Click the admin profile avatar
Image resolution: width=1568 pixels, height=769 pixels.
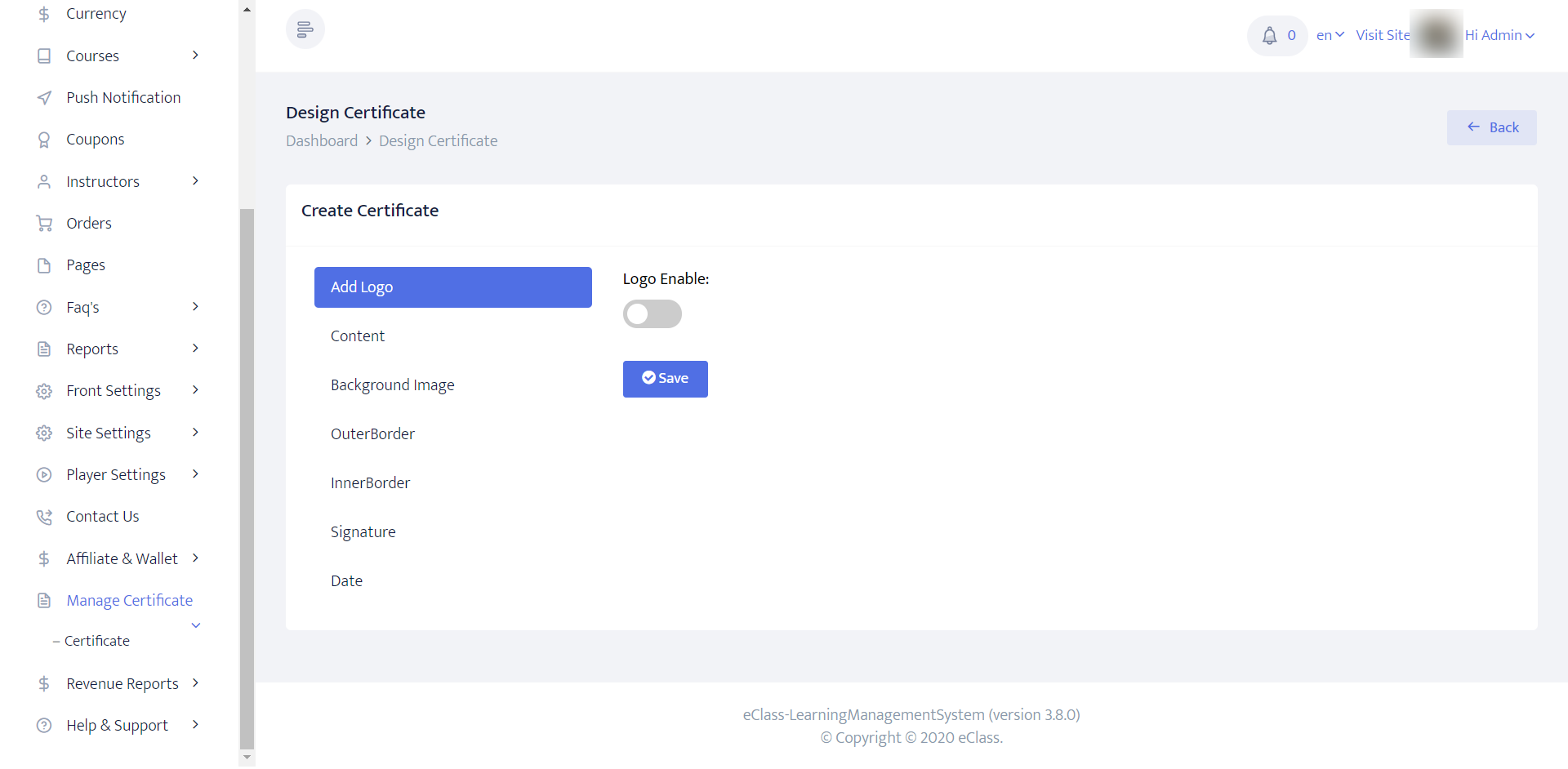click(1437, 34)
